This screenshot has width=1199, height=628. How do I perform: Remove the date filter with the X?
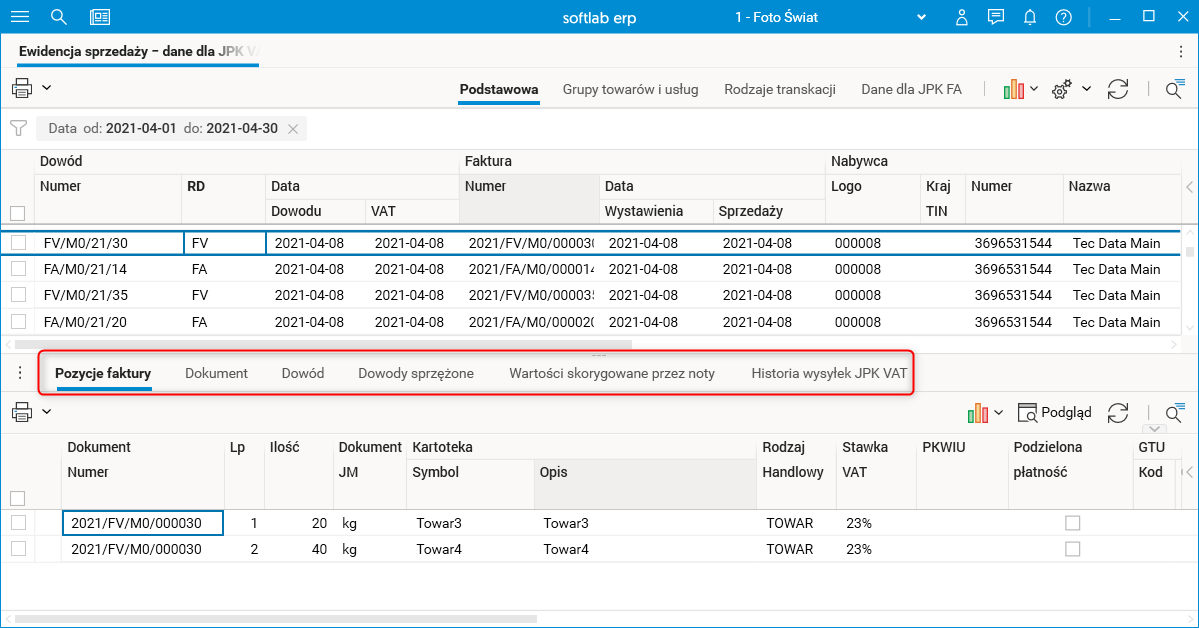(293, 129)
